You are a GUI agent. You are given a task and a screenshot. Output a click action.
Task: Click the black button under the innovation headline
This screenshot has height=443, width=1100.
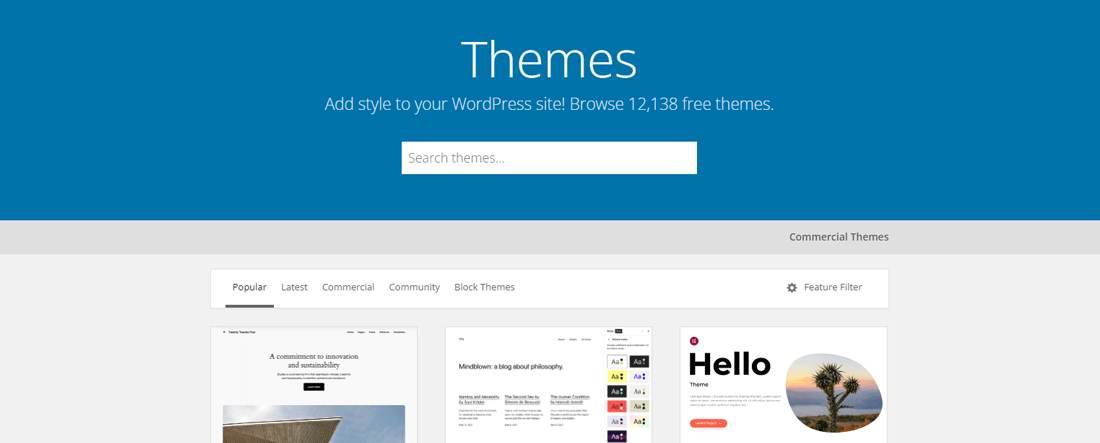pos(313,385)
